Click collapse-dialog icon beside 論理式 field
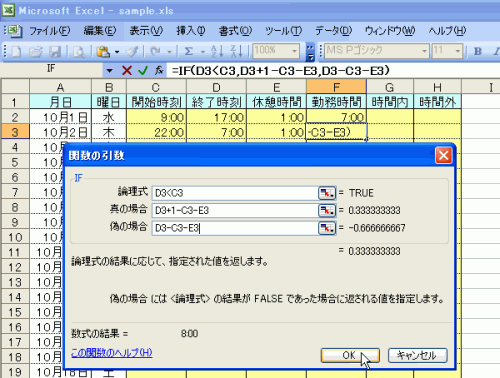The height and width of the screenshot is (378, 500). point(327,193)
